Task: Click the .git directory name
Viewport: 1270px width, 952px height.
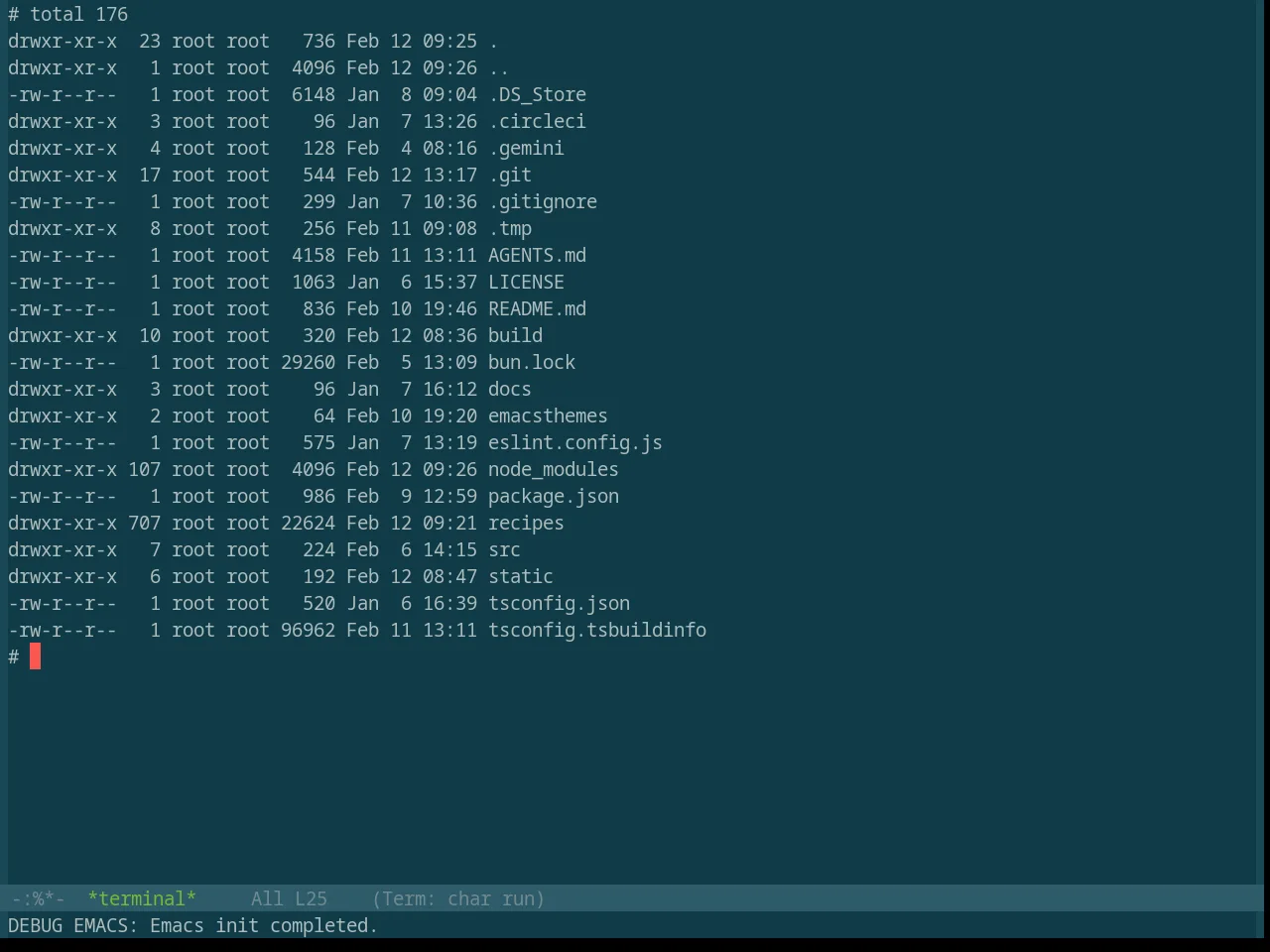Action: click(x=510, y=175)
